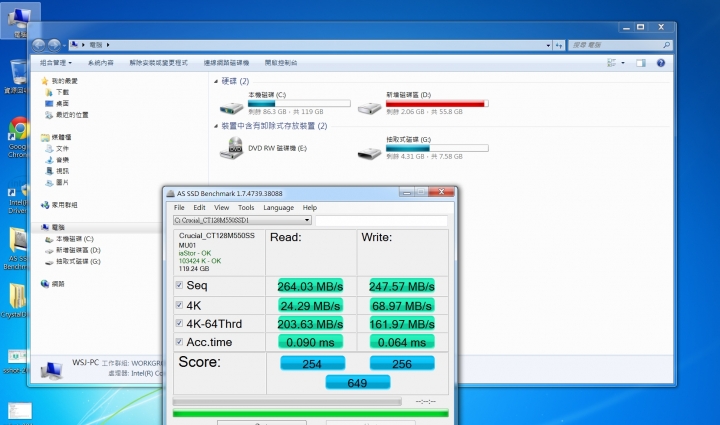Toggle the Acc.time test checkbox
The width and height of the screenshot is (720, 425).
coord(179,341)
